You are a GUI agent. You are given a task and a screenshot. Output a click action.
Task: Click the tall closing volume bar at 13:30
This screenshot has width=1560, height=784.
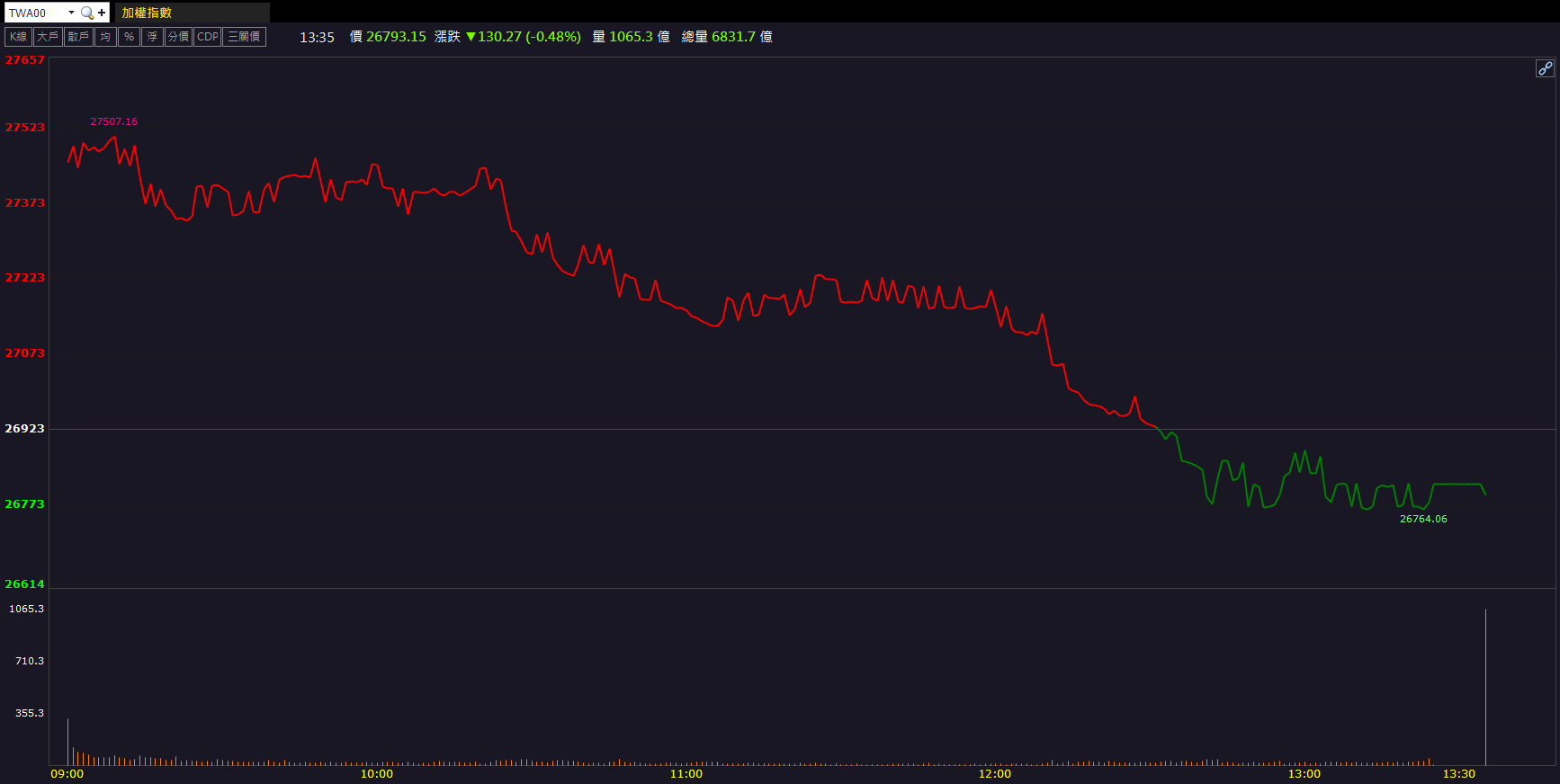click(1485, 687)
